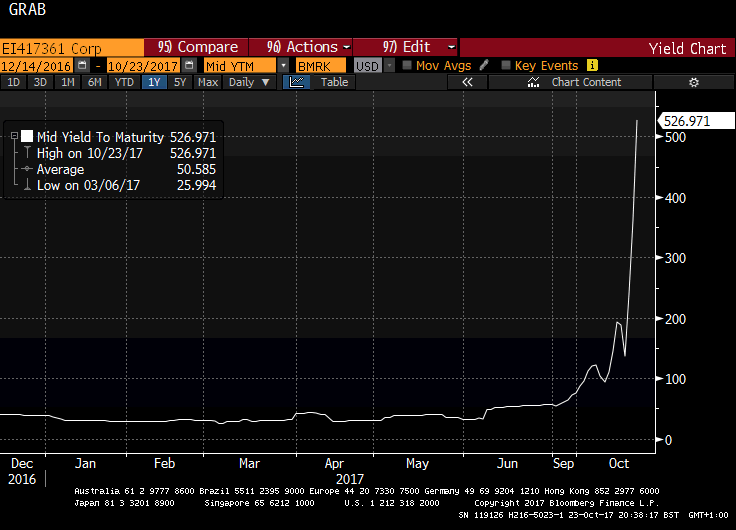
Task: Collapse panel with double left arrows
Action: point(466,82)
